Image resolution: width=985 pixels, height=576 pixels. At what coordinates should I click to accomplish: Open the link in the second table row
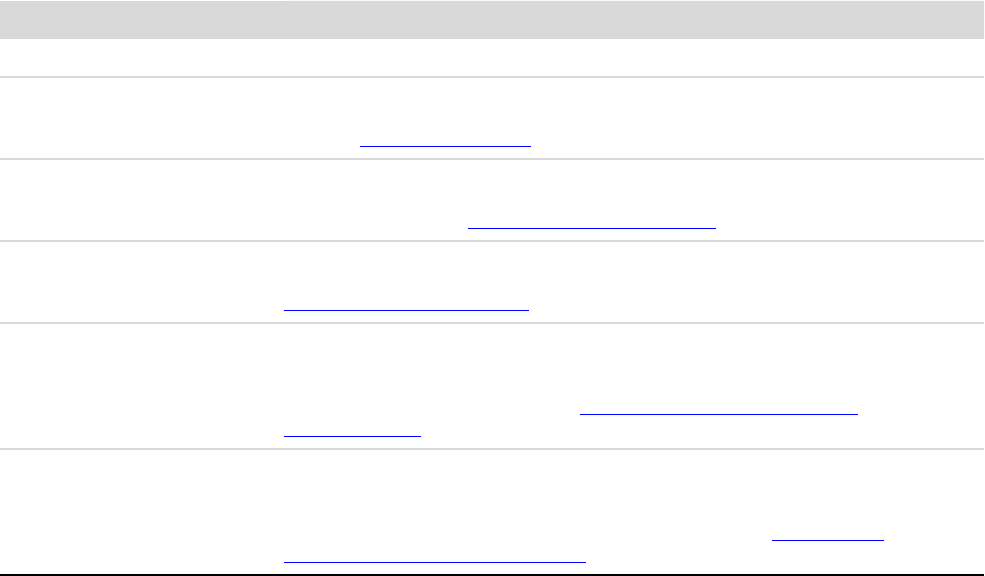tap(445, 143)
